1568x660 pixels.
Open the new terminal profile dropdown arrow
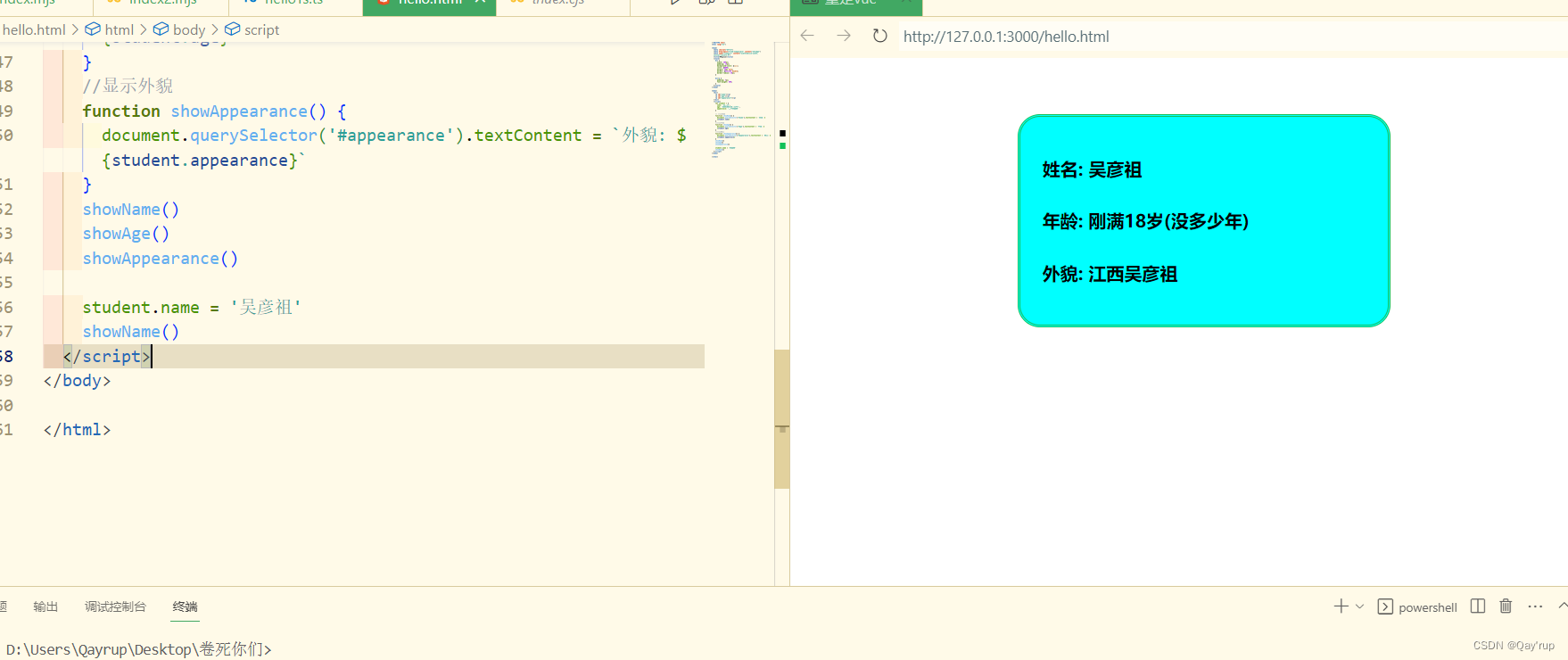click(1359, 606)
